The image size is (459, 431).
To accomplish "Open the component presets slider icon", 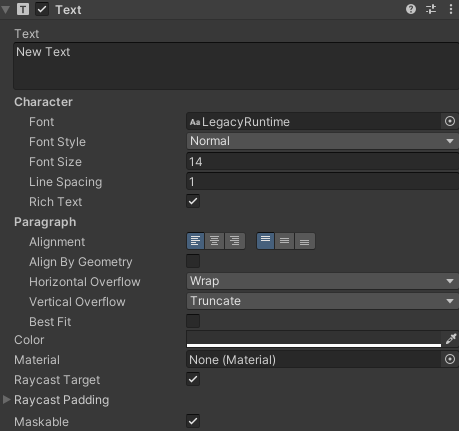I will click(431, 9).
